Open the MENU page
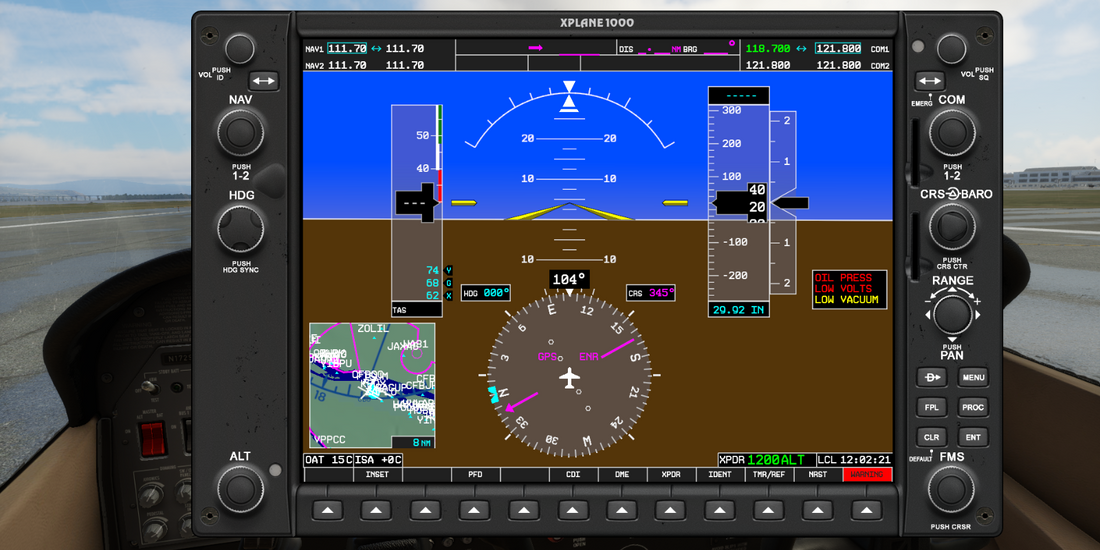Image resolution: width=1100 pixels, height=550 pixels. 973,378
